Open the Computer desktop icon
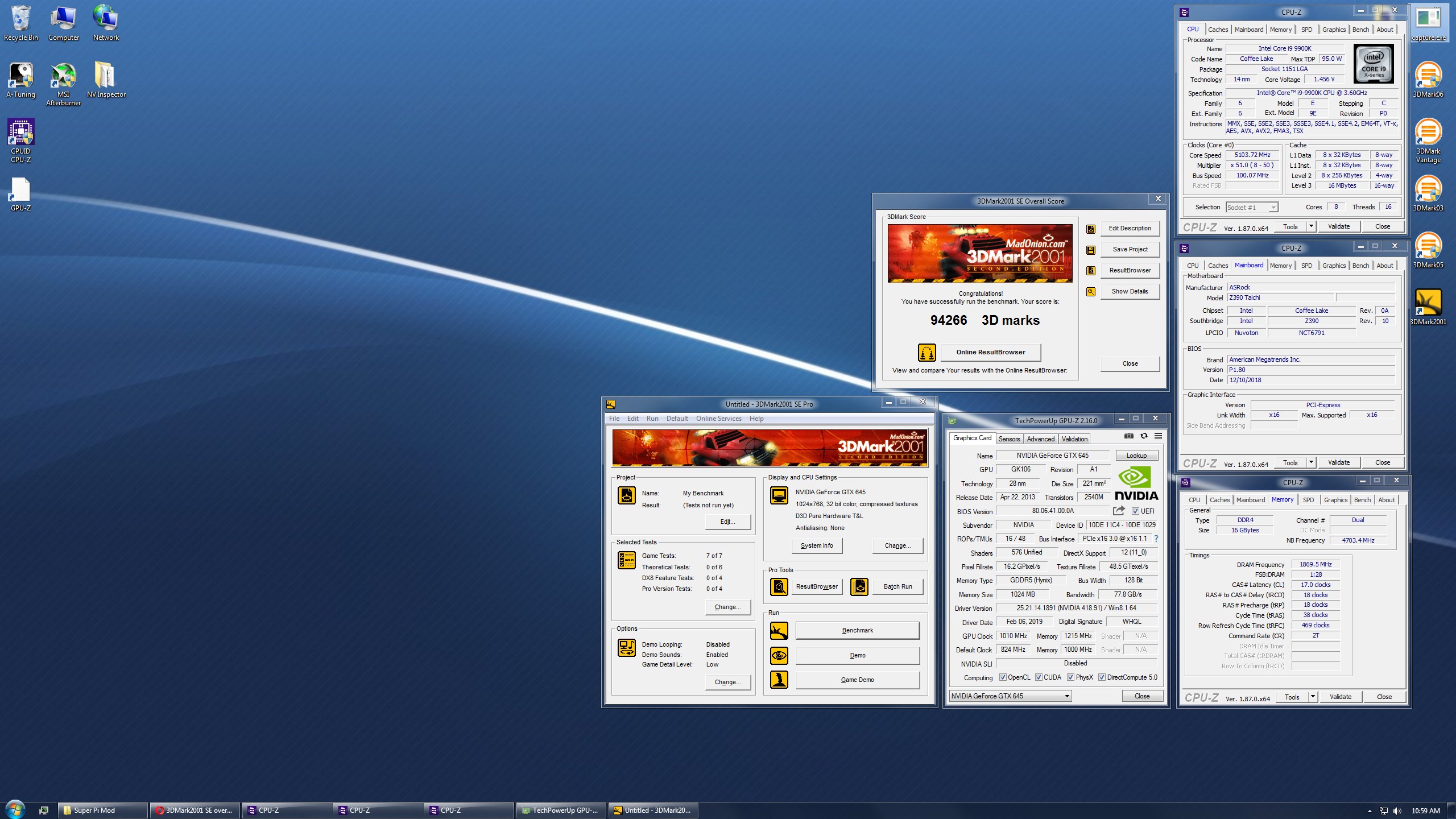1456x819 pixels. pyautogui.click(x=63, y=24)
